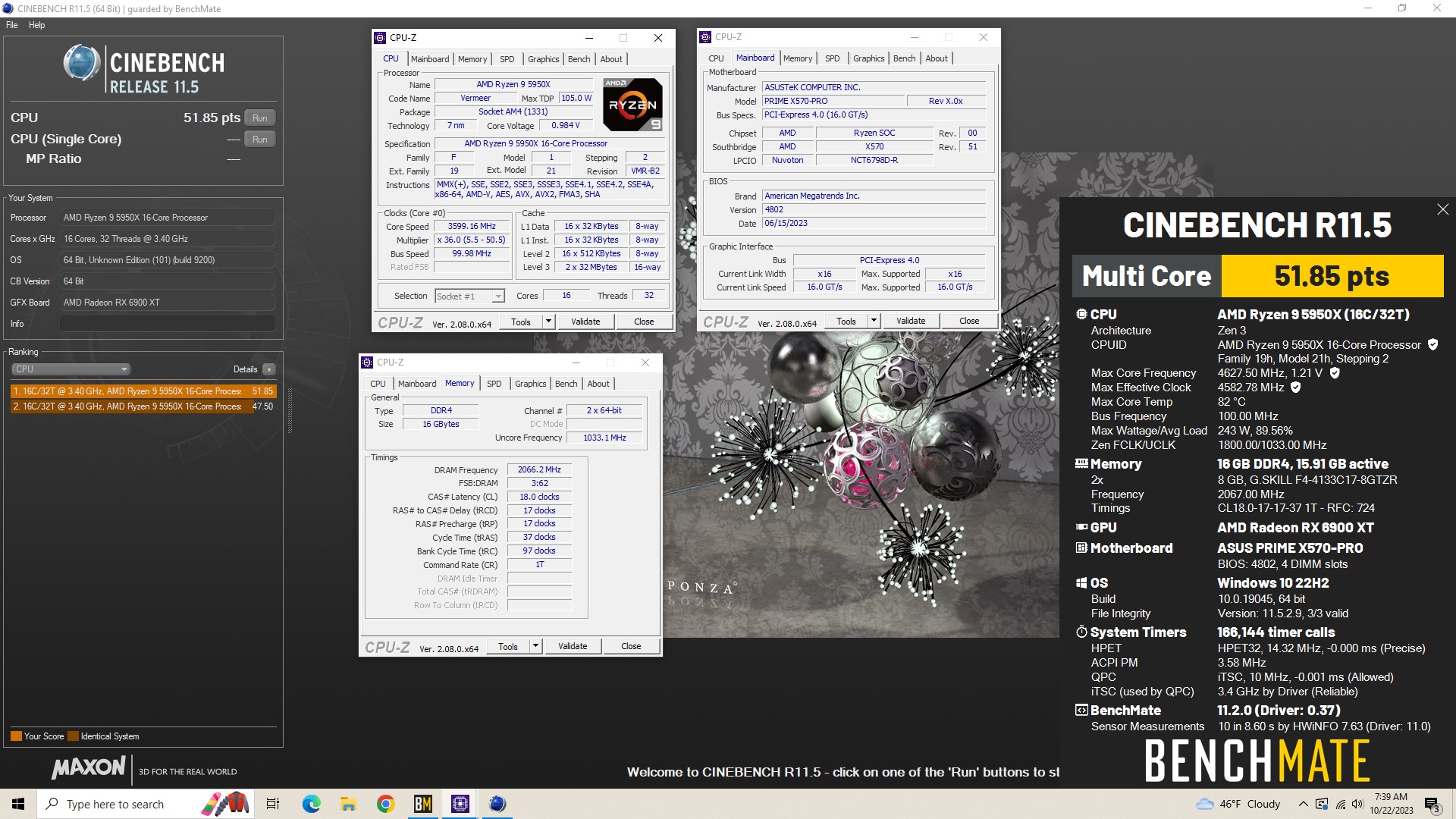Open Bench tab in CPU-Z CPU window
The image size is (1456, 819).
click(x=579, y=59)
